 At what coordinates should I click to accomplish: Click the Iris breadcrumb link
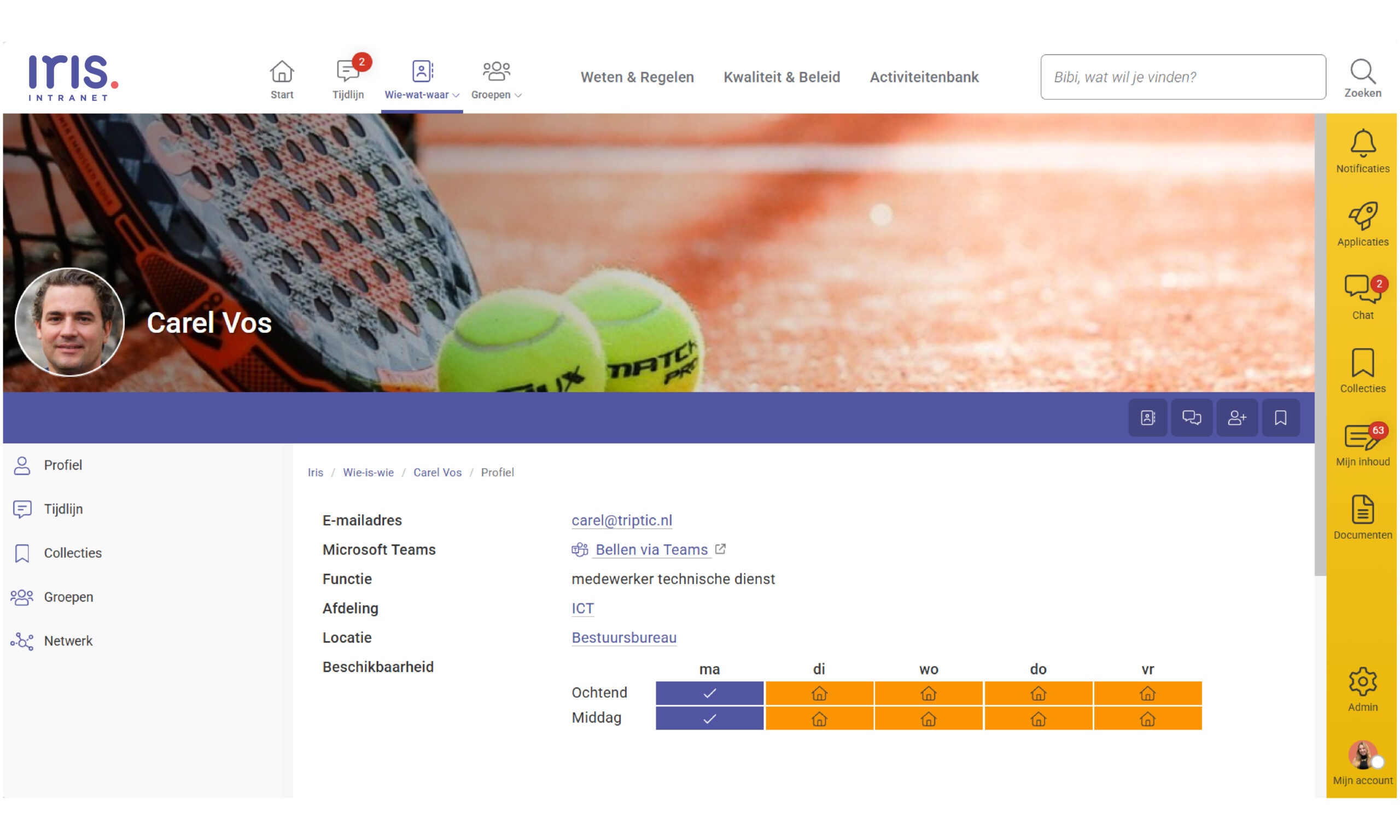[x=315, y=472]
